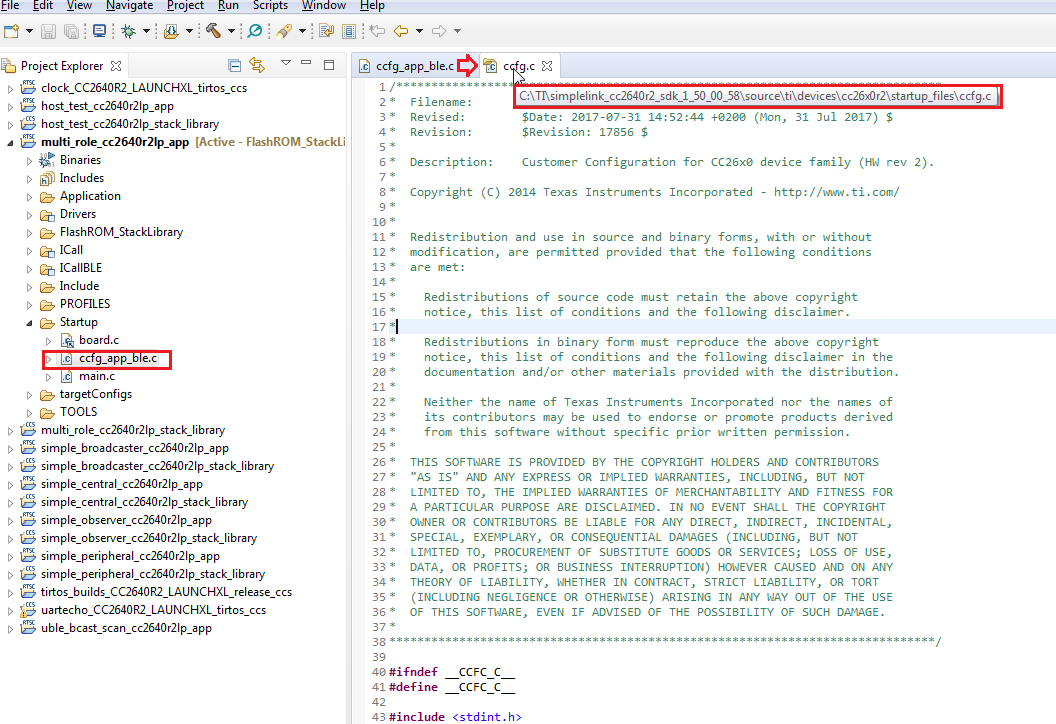Image resolution: width=1056 pixels, height=724 pixels.
Task: Select simple_central_cc2640r2lp_stack_library project
Action: pos(144,502)
